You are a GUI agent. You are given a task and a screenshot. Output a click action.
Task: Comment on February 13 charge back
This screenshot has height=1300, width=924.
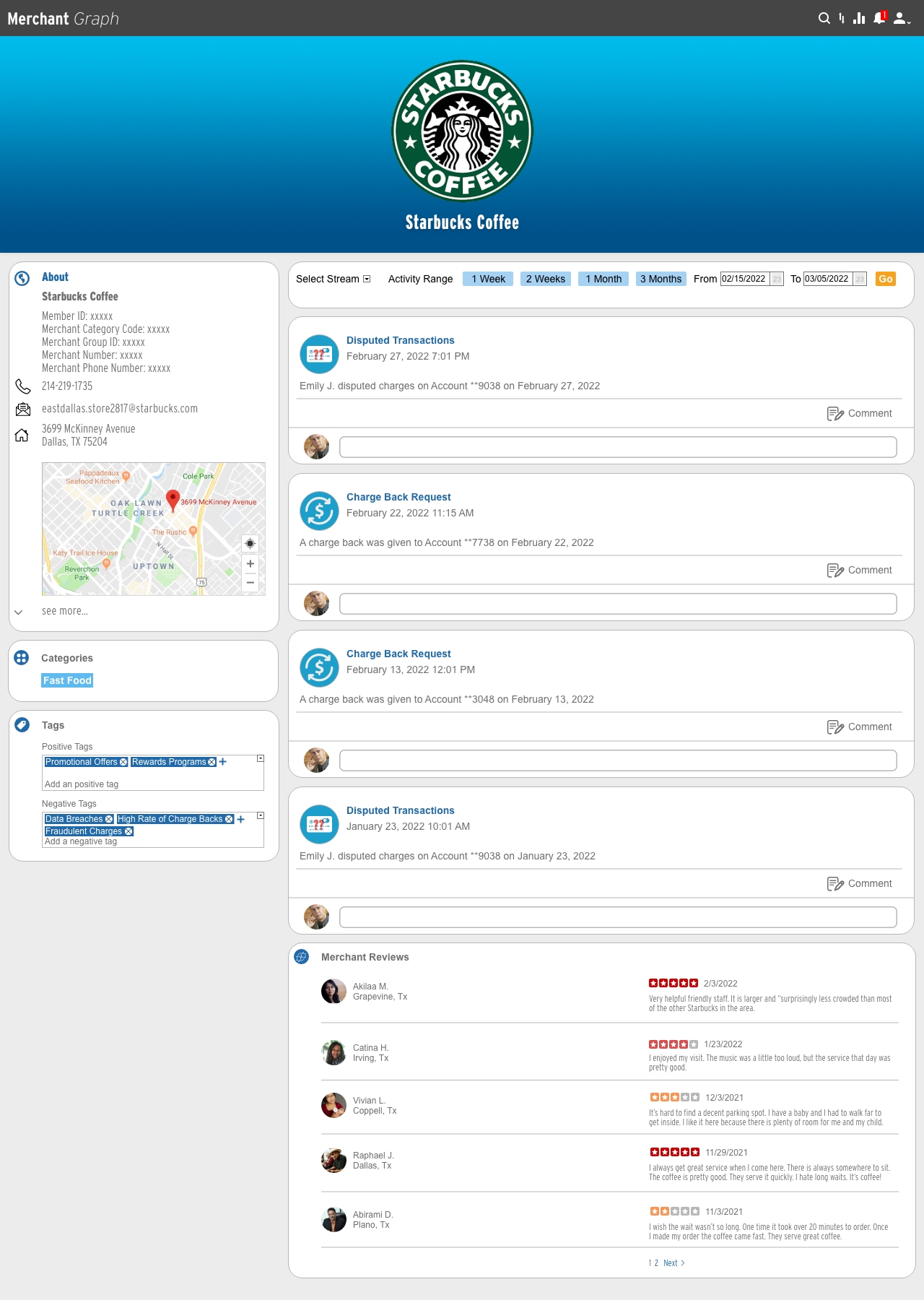pyautogui.click(x=860, y=727)
